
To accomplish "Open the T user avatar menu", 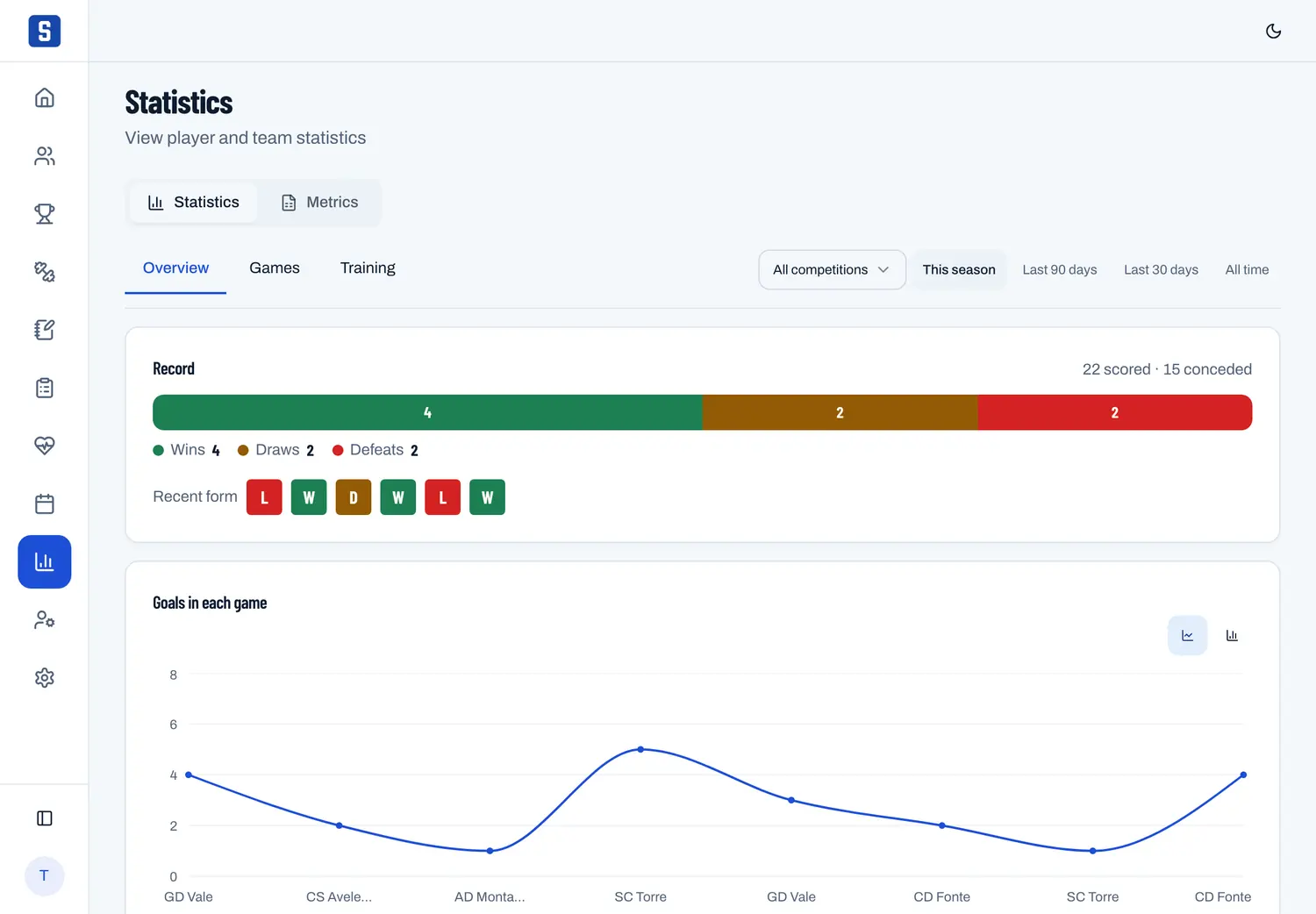I will (44, 875).
